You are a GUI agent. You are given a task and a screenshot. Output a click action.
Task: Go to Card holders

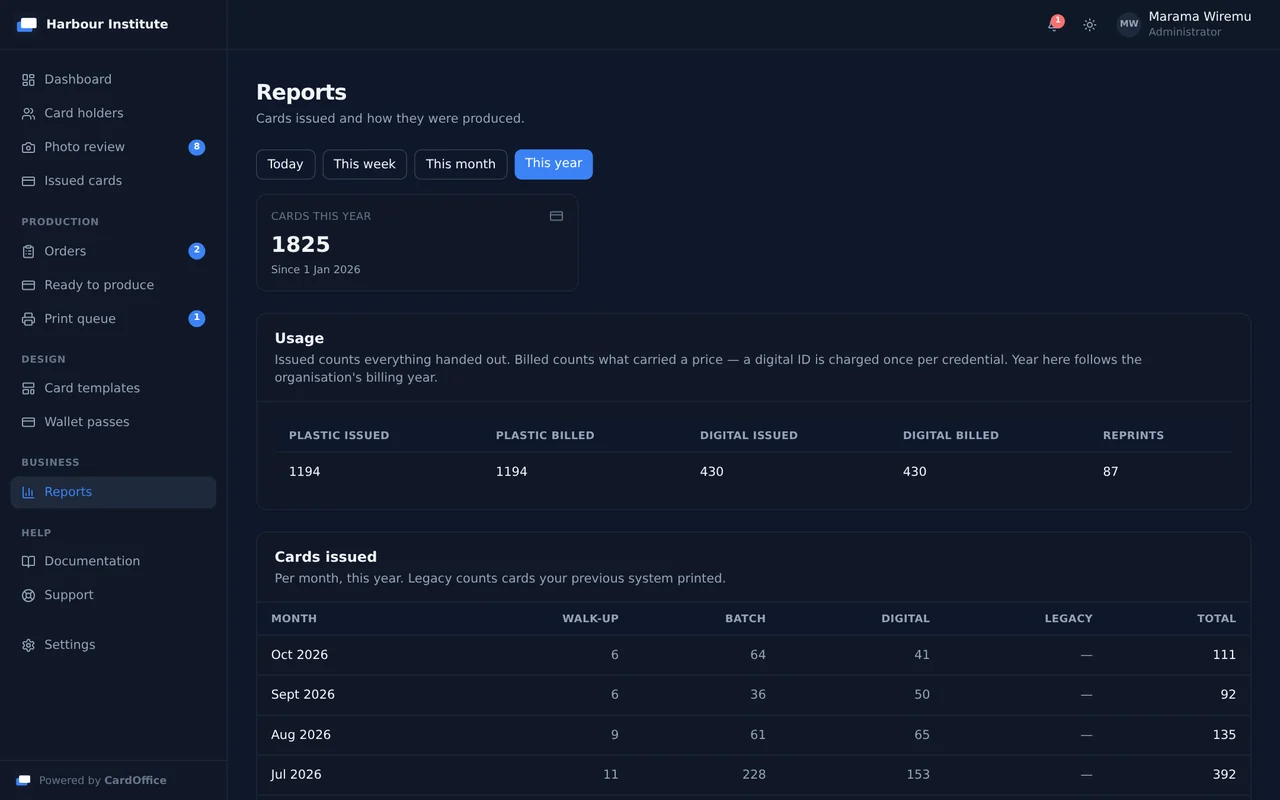point(113,113)
